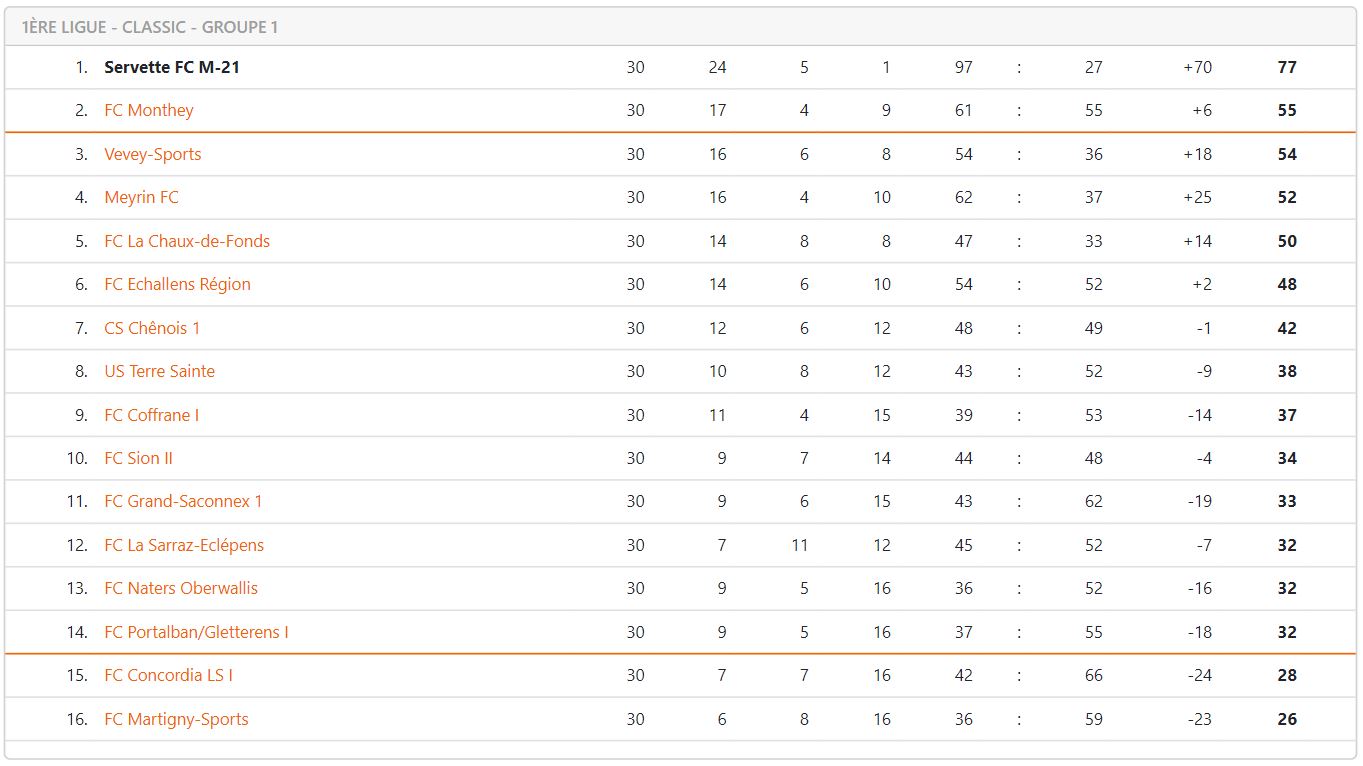
Task: Click the Servette FC M-21 team name
Action: point(171,67)
